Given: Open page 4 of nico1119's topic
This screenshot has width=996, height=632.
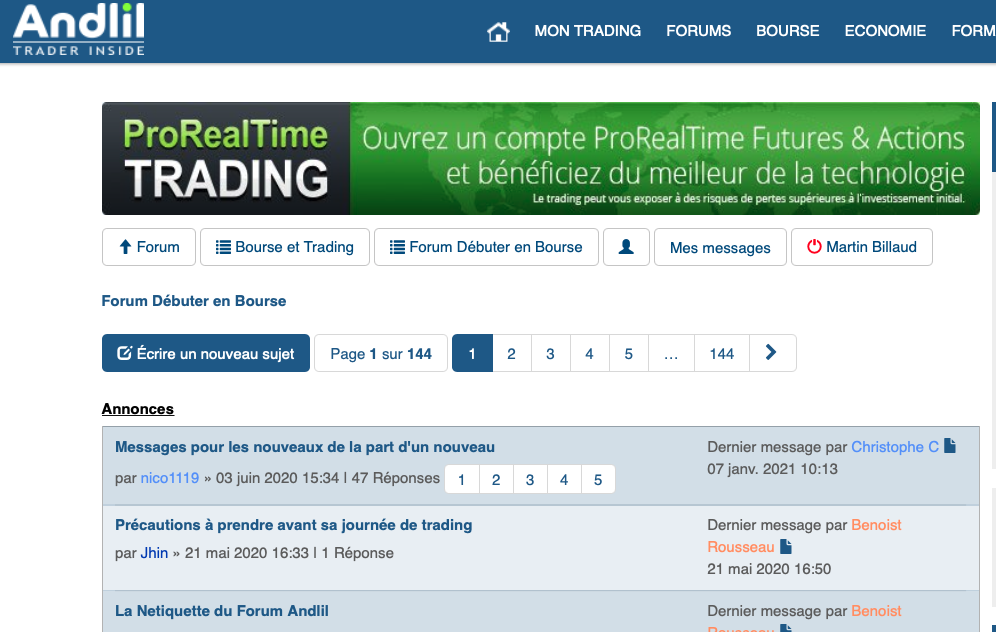Looking at the screenshot, I should 564,480.
